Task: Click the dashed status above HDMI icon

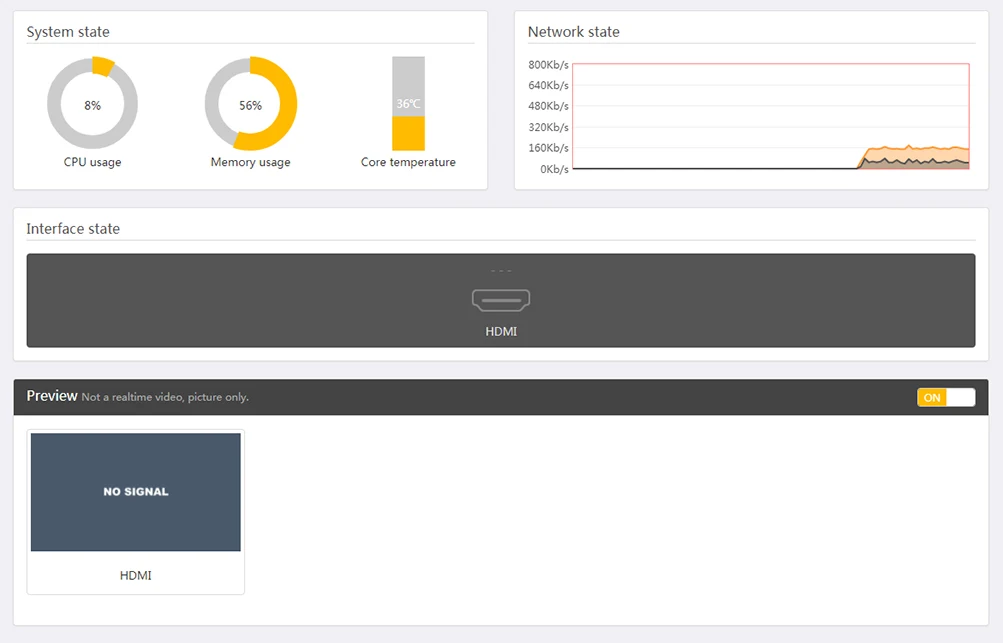Action: pos(501,271)
